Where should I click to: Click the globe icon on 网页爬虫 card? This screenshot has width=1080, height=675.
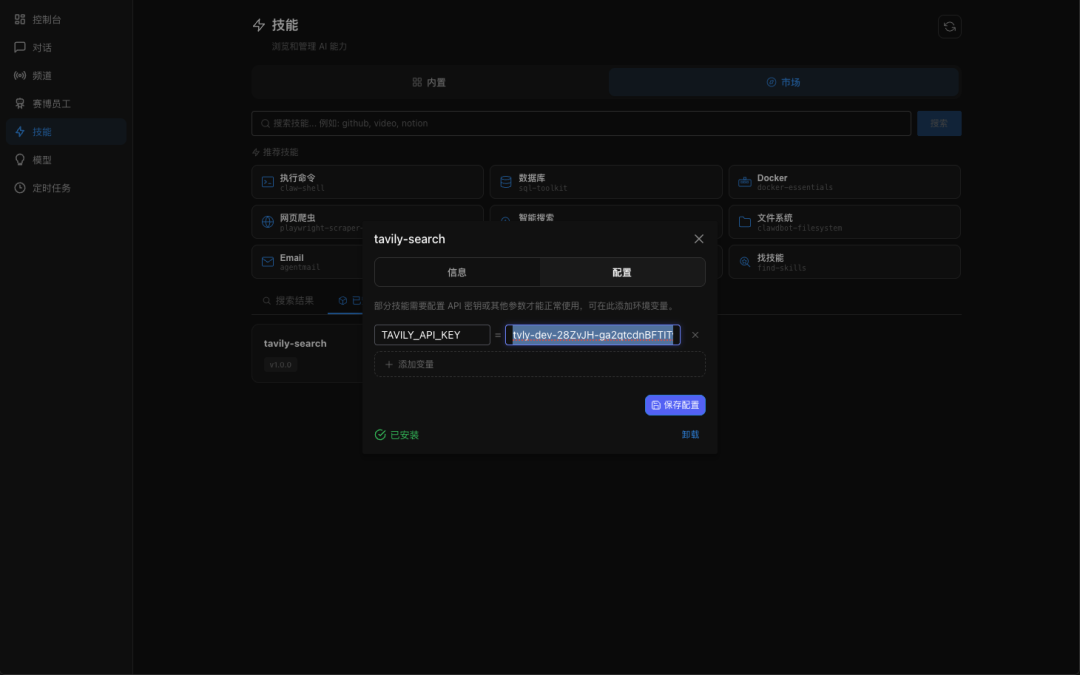click(x=268, y=222)
